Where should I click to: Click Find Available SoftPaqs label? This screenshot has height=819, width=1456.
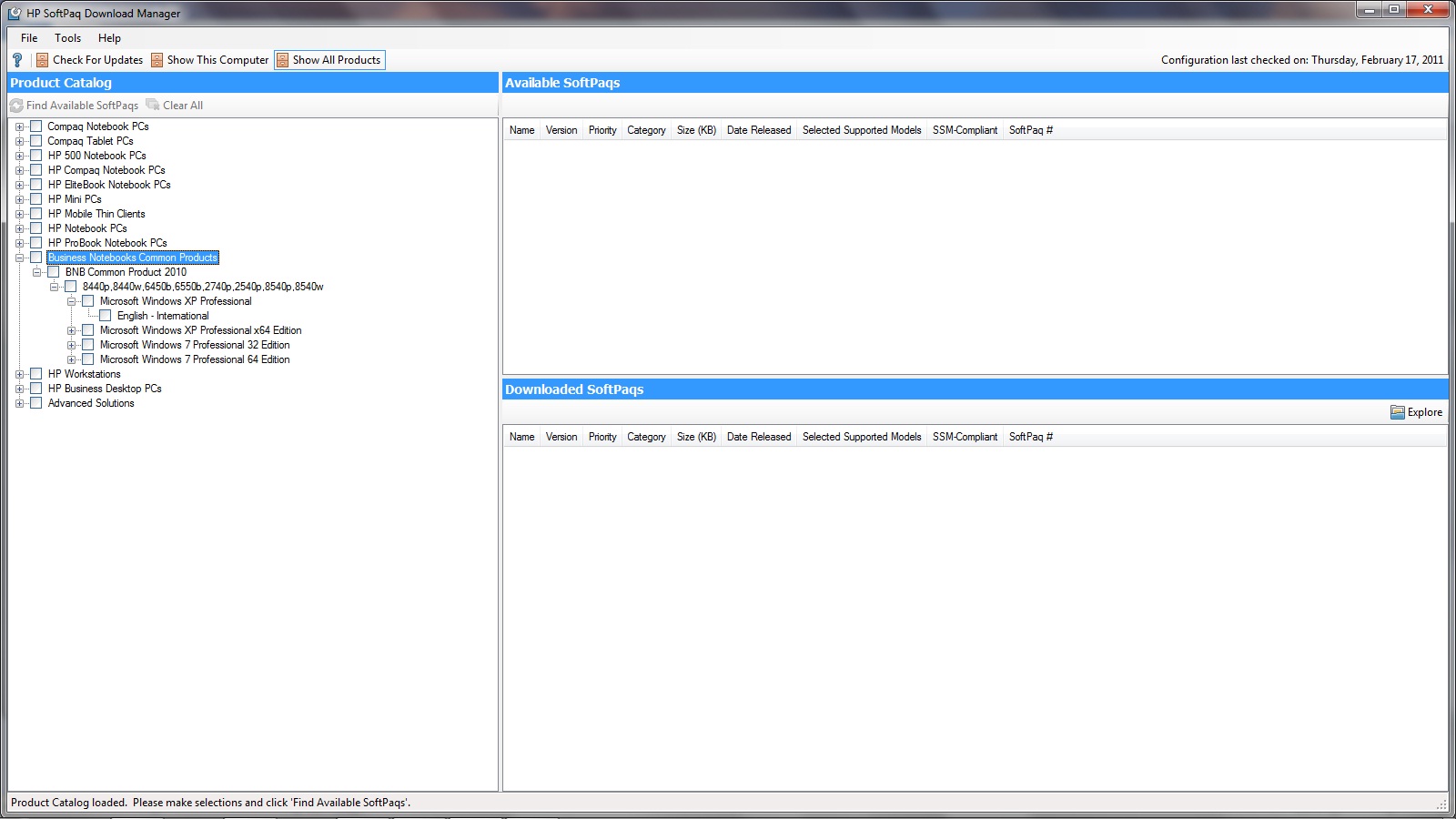[x=82, y=106]
